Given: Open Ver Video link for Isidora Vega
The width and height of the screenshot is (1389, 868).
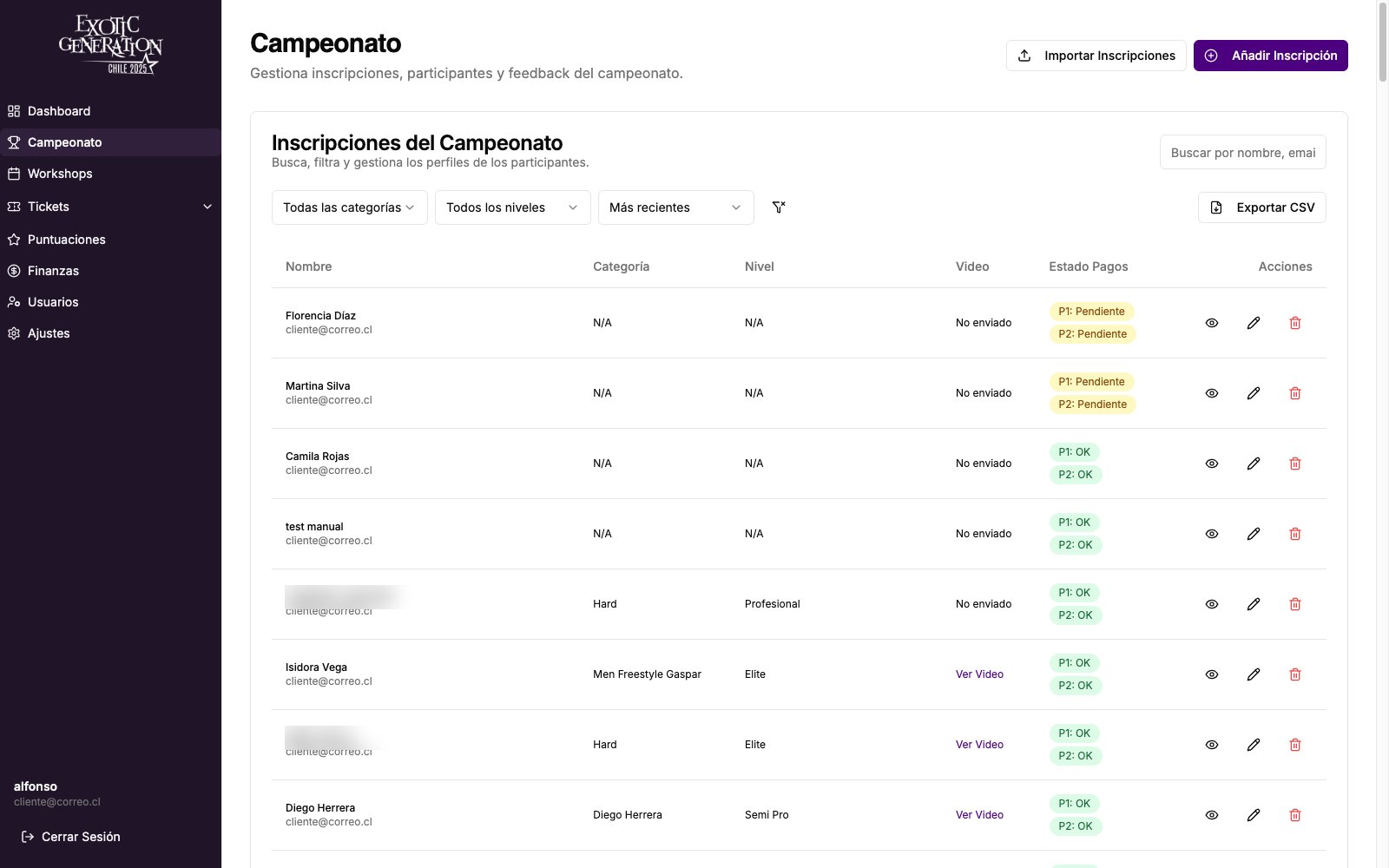Looking at the screenshot, I should (979, 674).
